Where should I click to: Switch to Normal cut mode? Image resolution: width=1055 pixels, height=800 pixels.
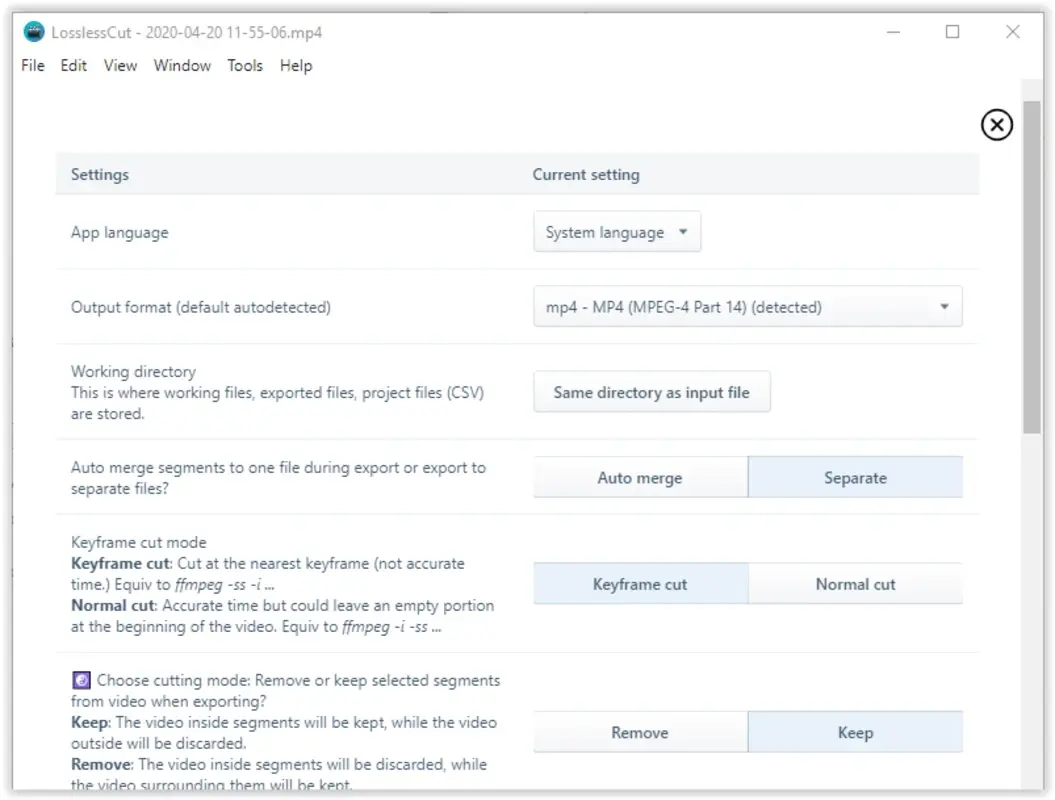pos(855,583)
